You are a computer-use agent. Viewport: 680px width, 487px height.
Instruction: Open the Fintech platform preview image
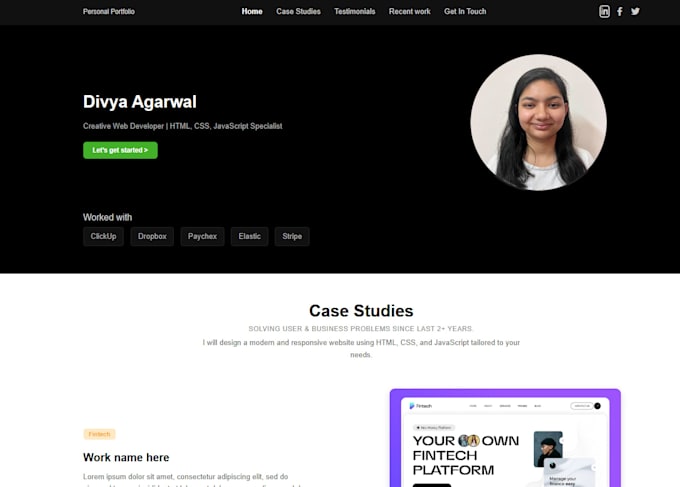(505, 438)
